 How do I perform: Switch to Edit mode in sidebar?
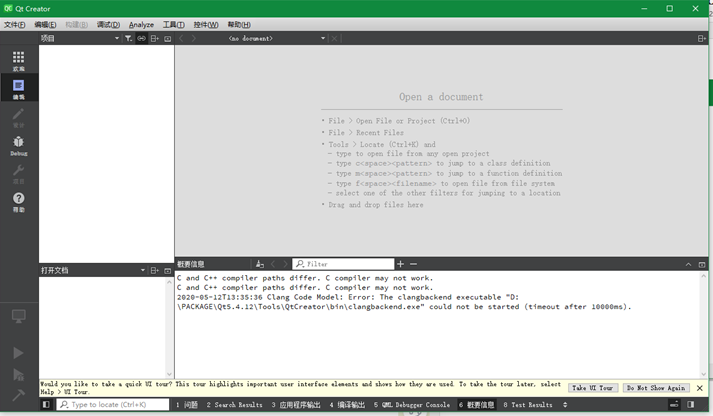pyautogui.click(x=19, y=89)
